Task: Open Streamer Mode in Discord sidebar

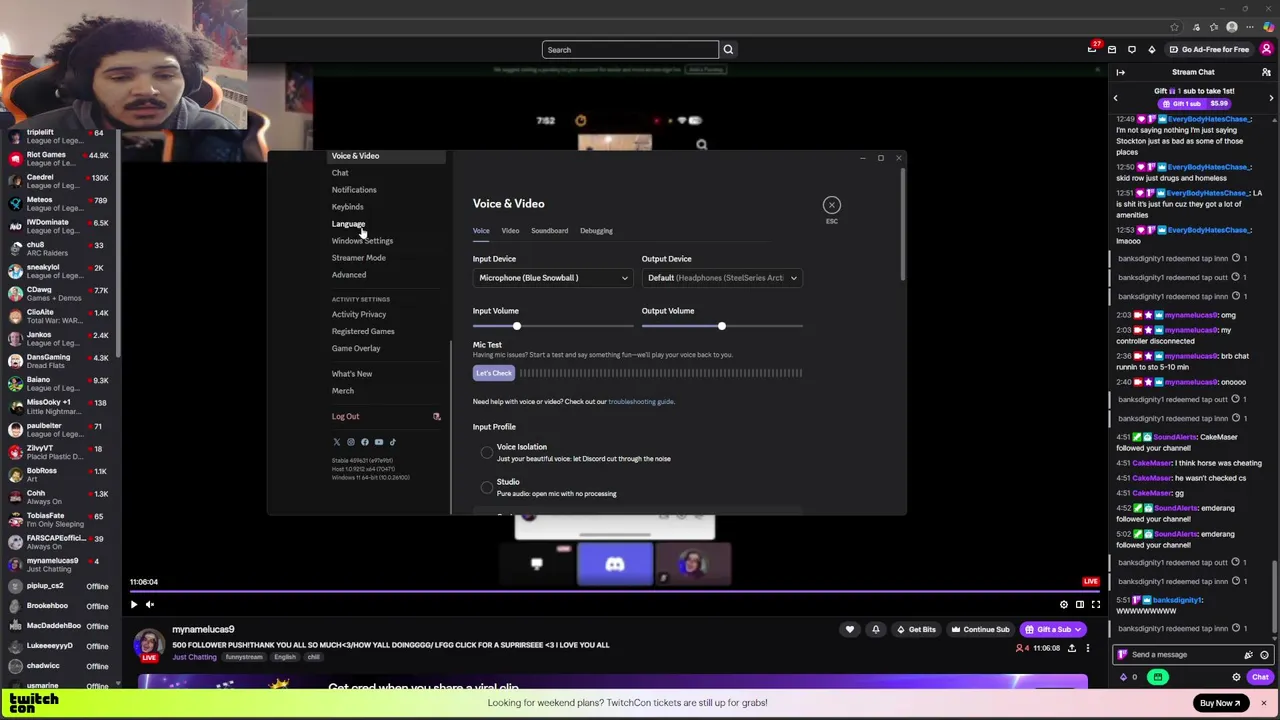Action: pyautogui.click(x=358, y=258)
